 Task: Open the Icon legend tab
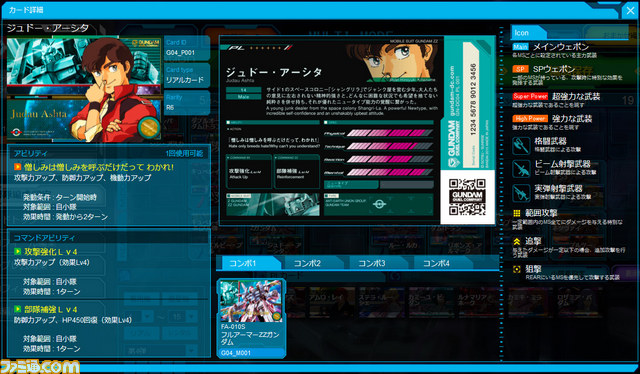[x=529, y=33]
